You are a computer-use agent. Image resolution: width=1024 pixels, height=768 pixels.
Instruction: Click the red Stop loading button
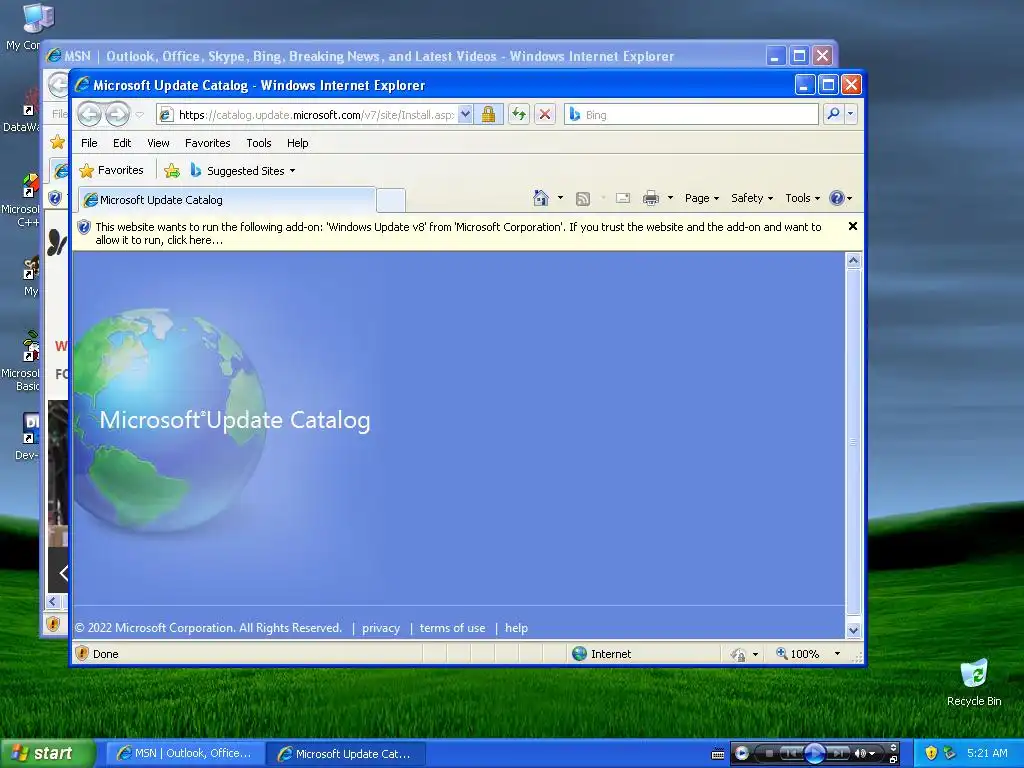[545, 115]
